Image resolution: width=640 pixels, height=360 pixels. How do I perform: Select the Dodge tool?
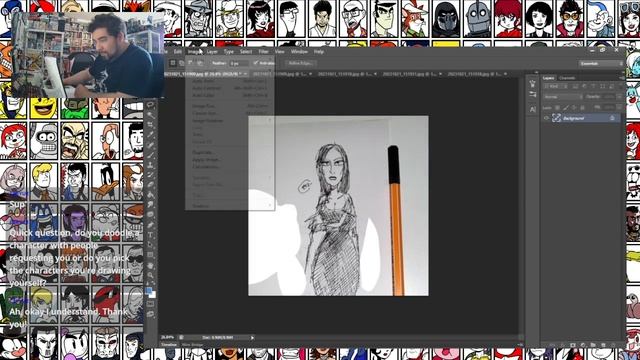tap(150, 215)
